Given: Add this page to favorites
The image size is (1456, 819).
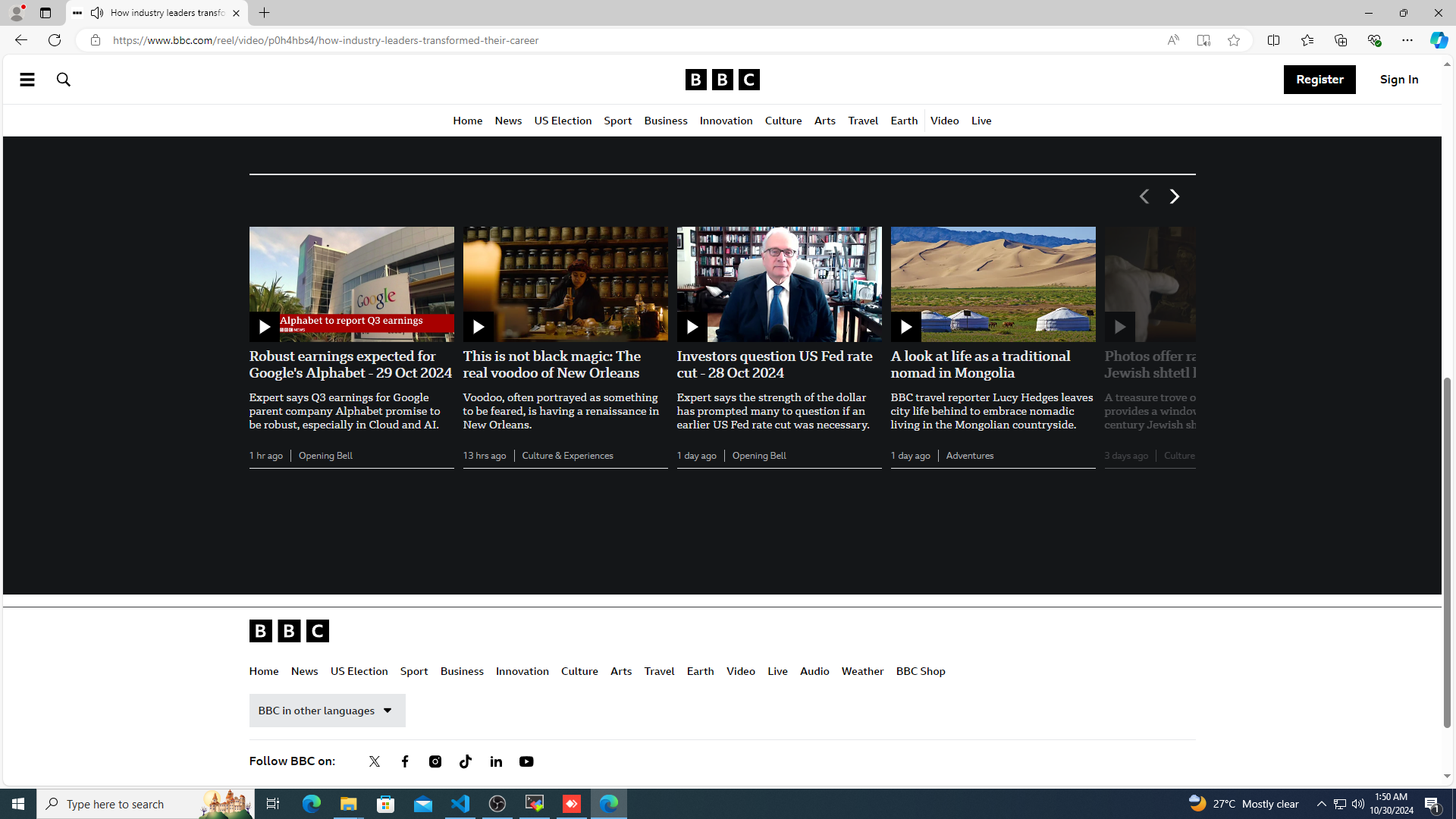Looking at the screenshot, I should [x=1234, y=40].
